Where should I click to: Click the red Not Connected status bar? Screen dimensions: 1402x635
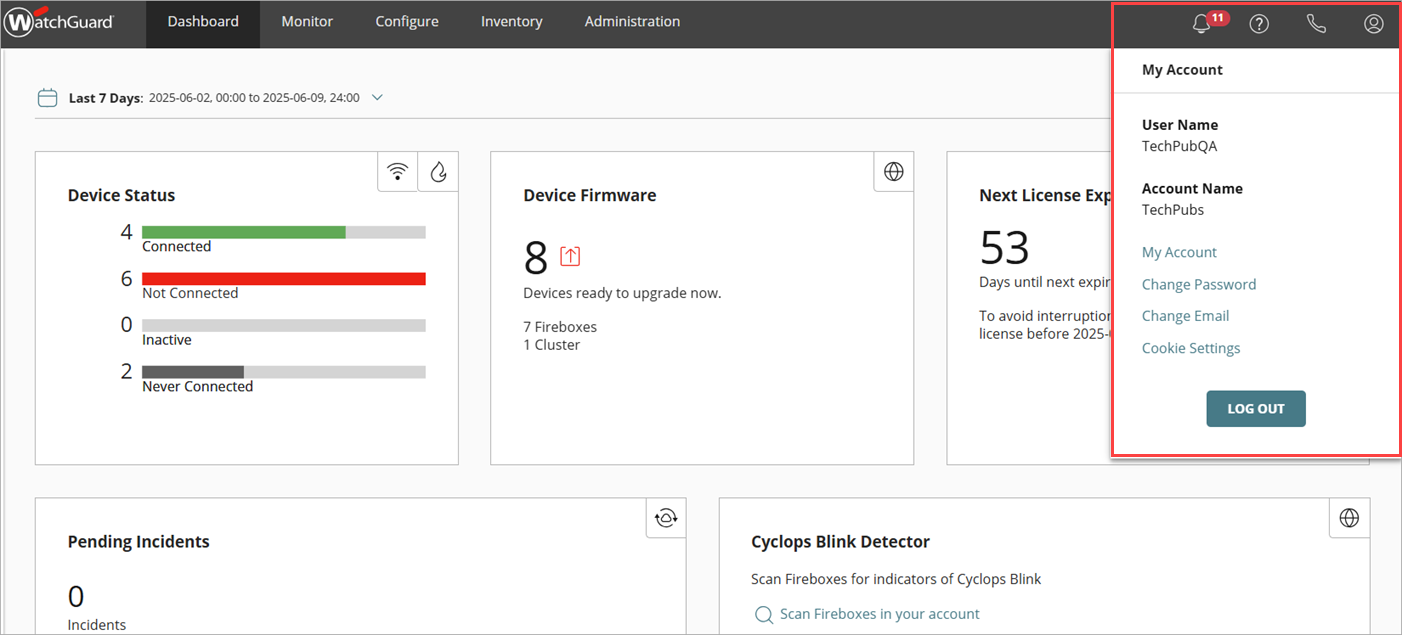point(284,279)
